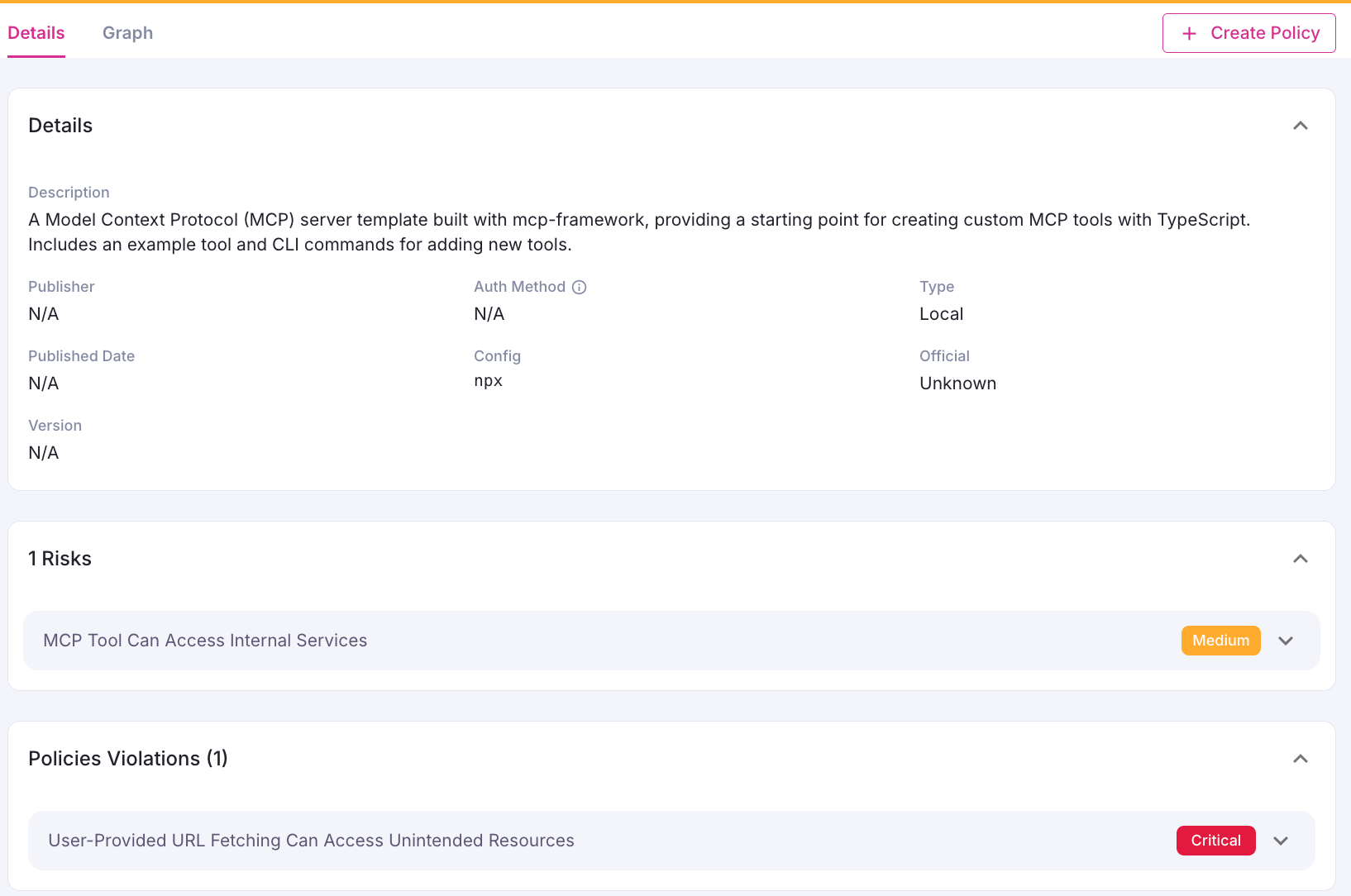Screen dimensions: 1351x896
Task: Click the 'Auth Method' label text
Action: (x=519, y=287)
